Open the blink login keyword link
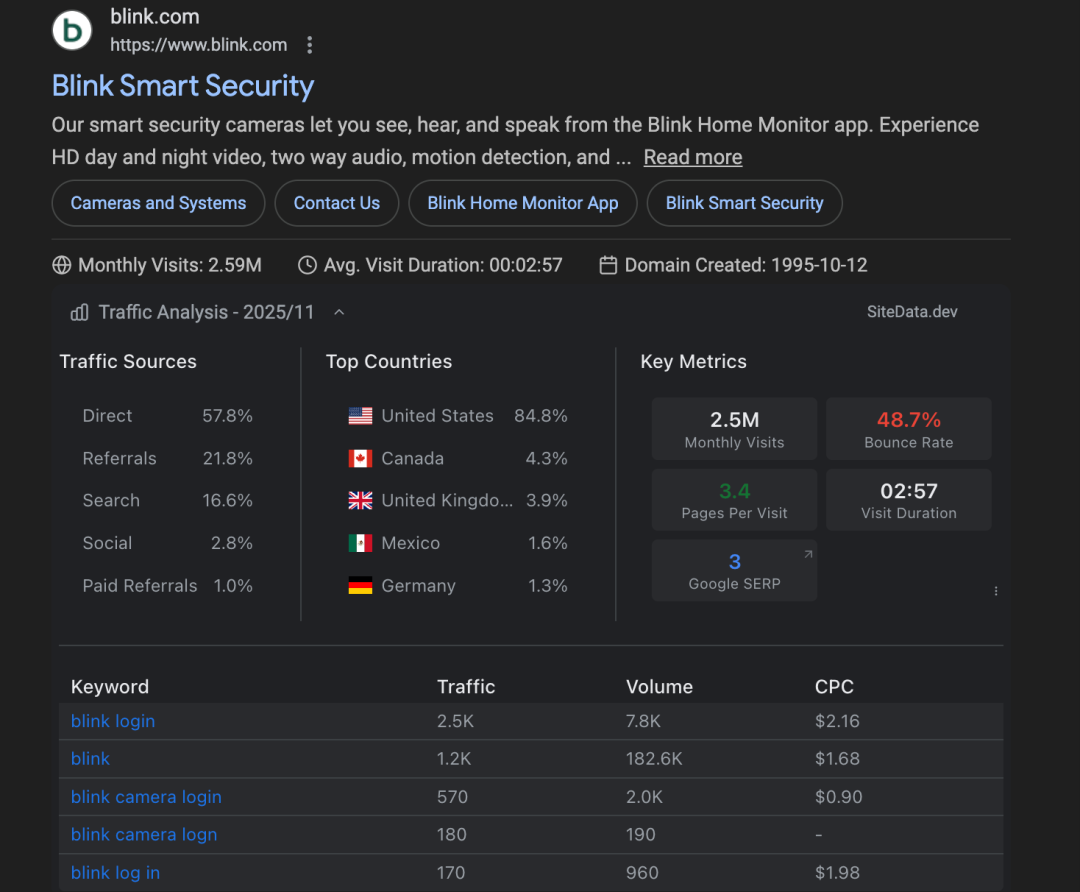This screenshot has width=1080, height=892. click(x=113, y=721)
